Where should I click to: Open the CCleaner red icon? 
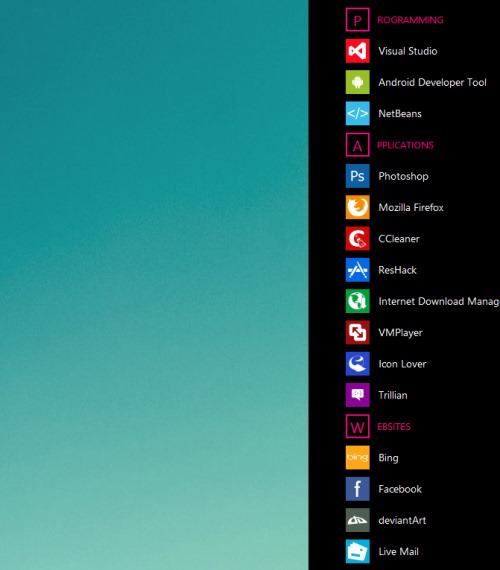(x=357, y=238)
